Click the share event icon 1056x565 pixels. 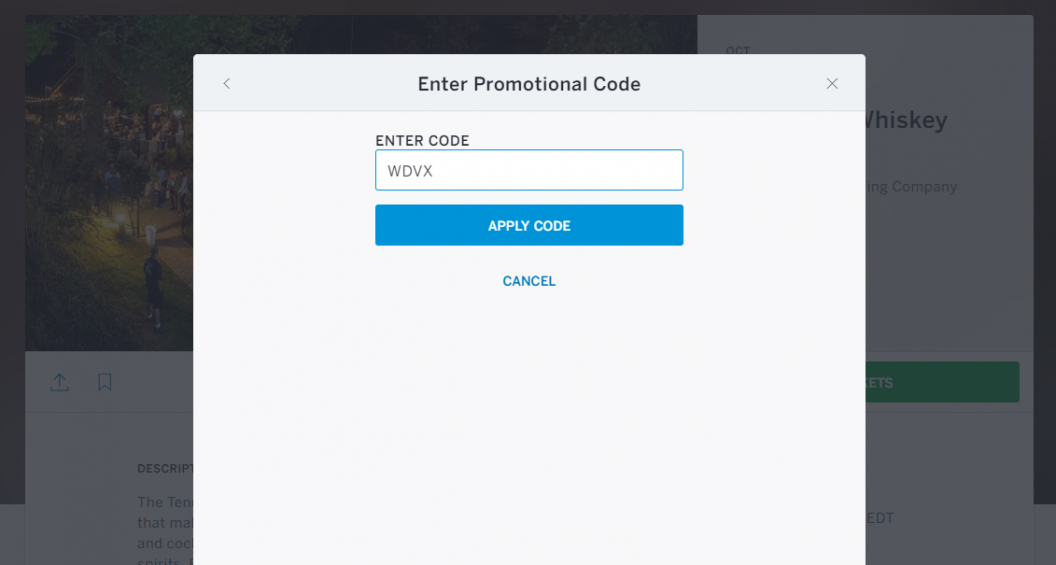pos(60,382)
